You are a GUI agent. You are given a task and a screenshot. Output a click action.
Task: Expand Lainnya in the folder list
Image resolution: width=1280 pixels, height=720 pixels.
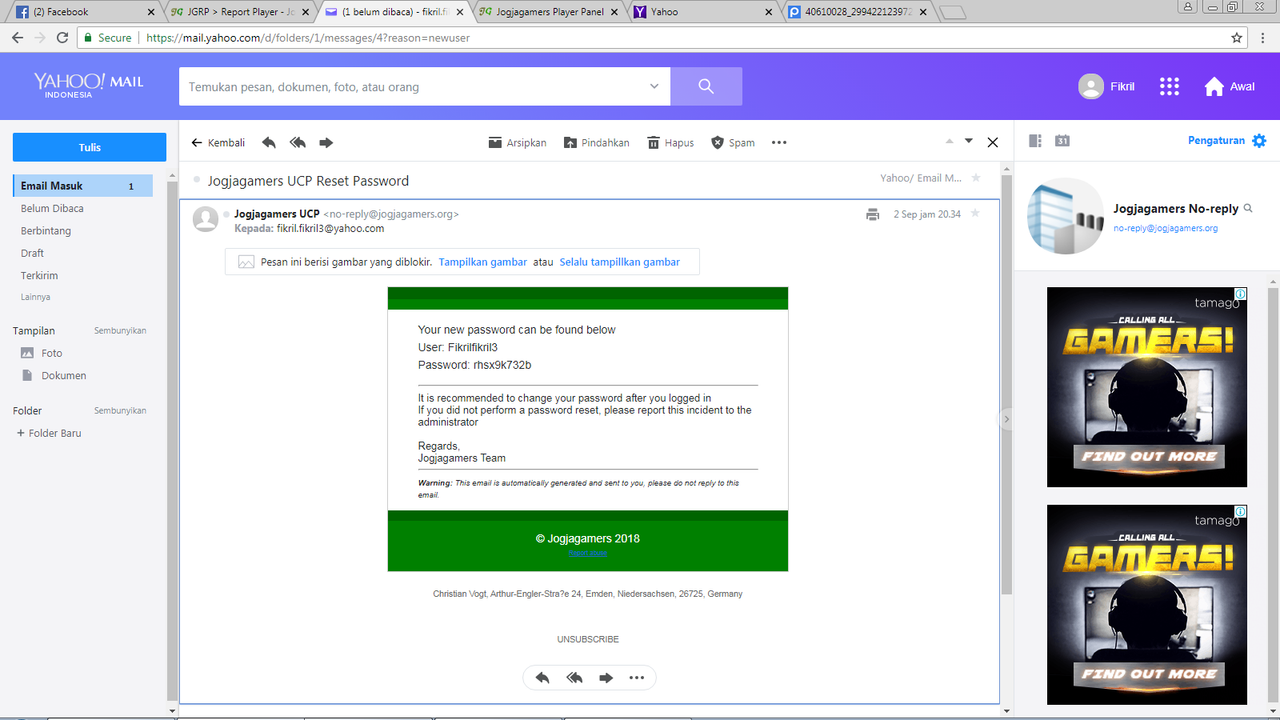point(35,297)
